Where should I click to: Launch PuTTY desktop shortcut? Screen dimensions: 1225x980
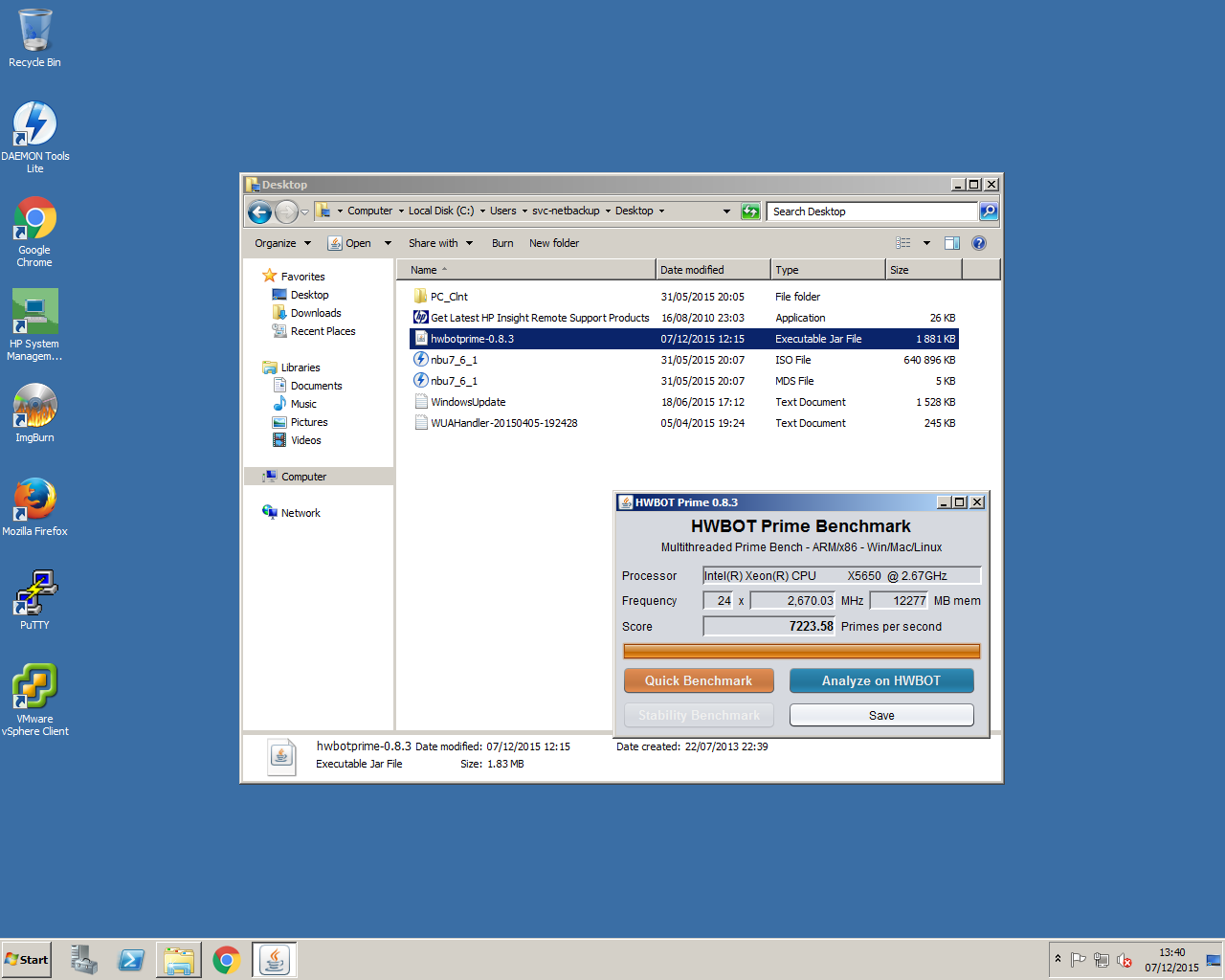[x=34, y=599]
